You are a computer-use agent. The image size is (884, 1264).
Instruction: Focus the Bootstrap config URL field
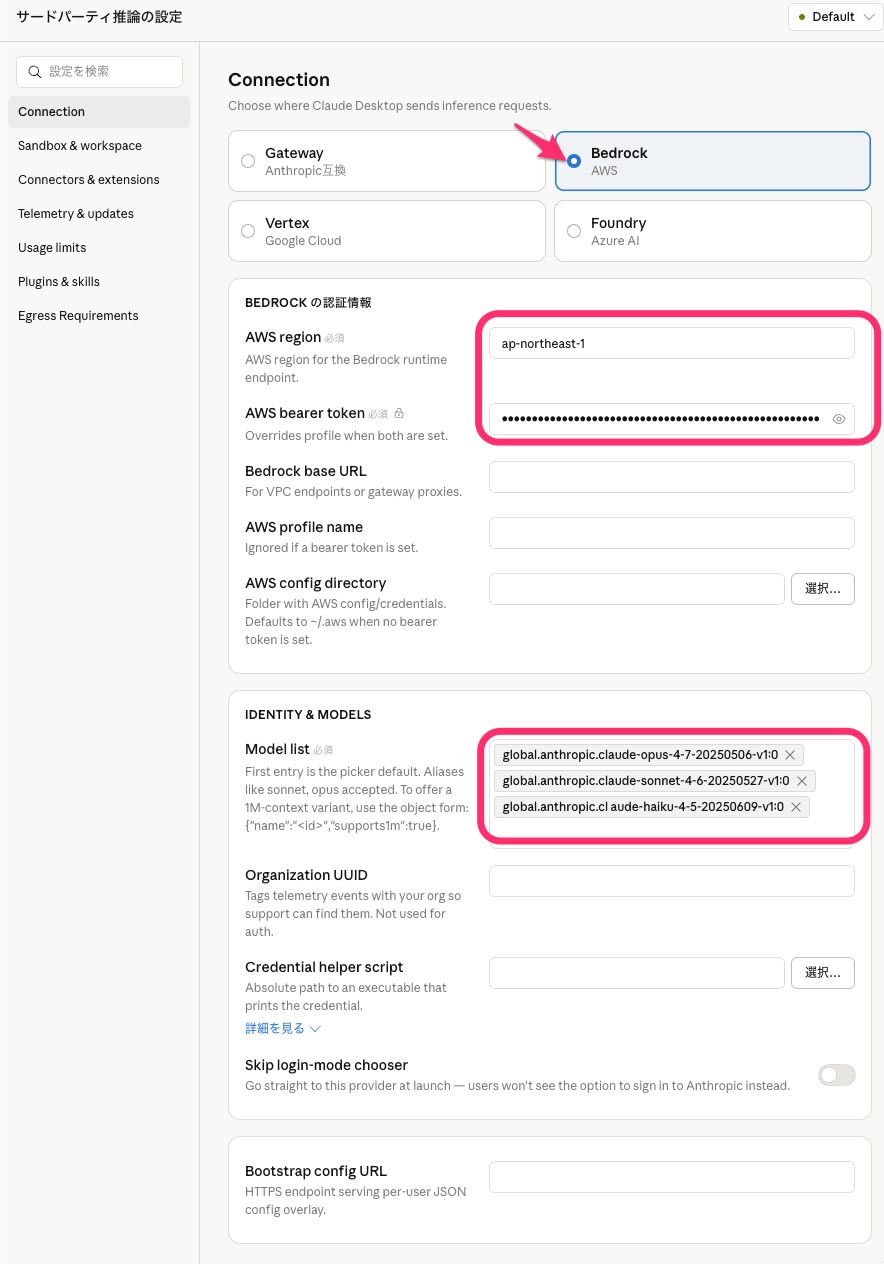click(671, 1177)
